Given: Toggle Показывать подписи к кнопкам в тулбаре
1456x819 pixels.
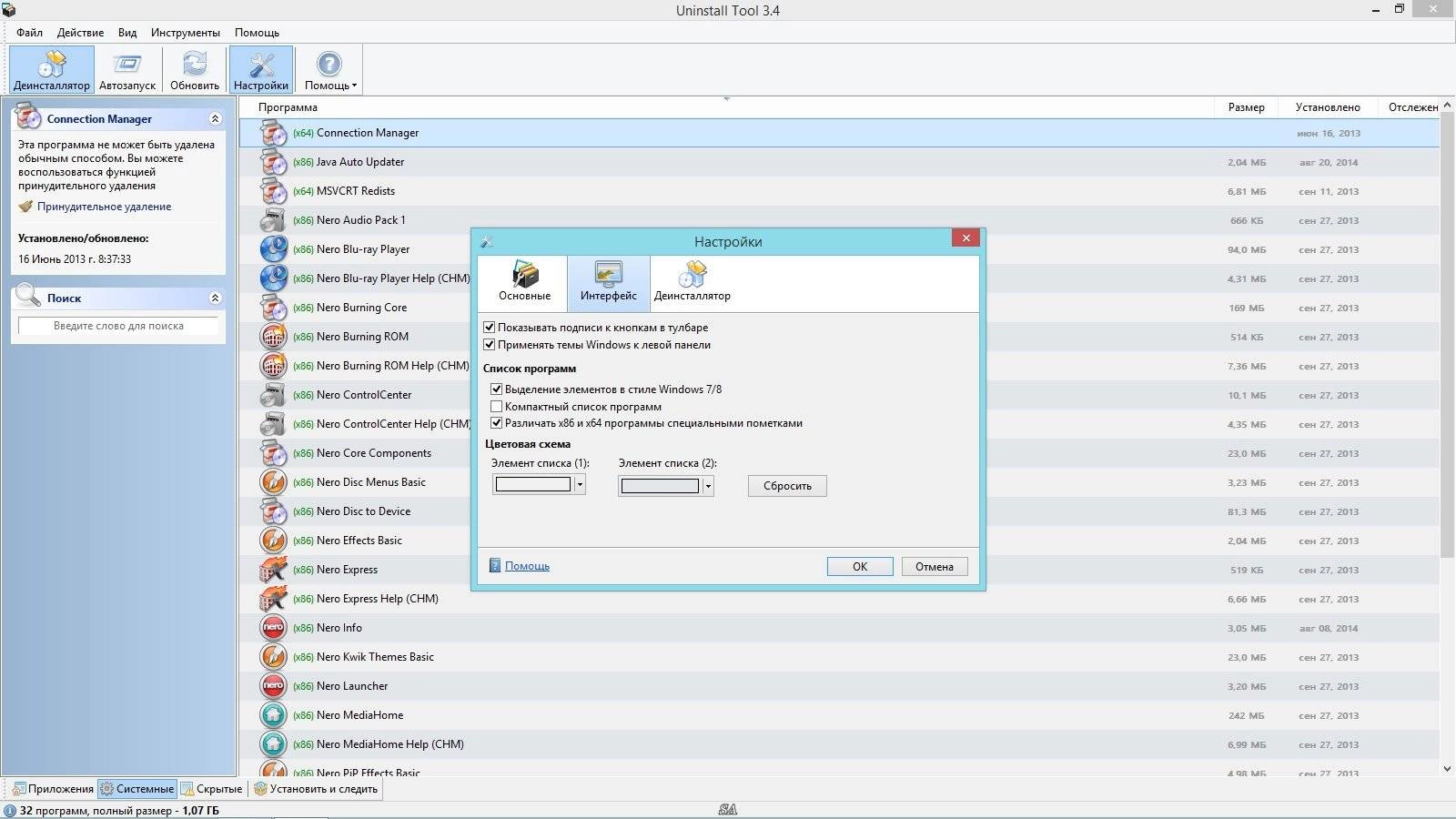Looking at the screenshot, I should pyautogui.click(x=490, y=327).
